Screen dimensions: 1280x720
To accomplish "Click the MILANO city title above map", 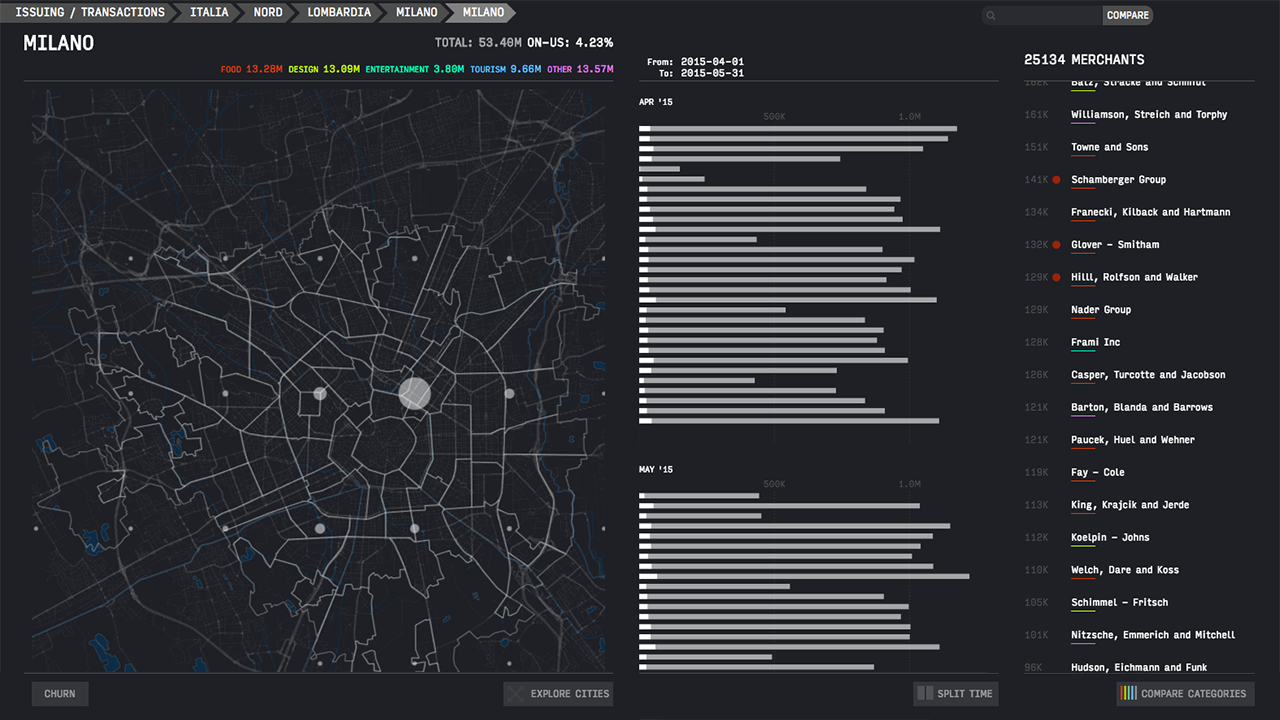I will pyautogui.click(x=59, y=43).
